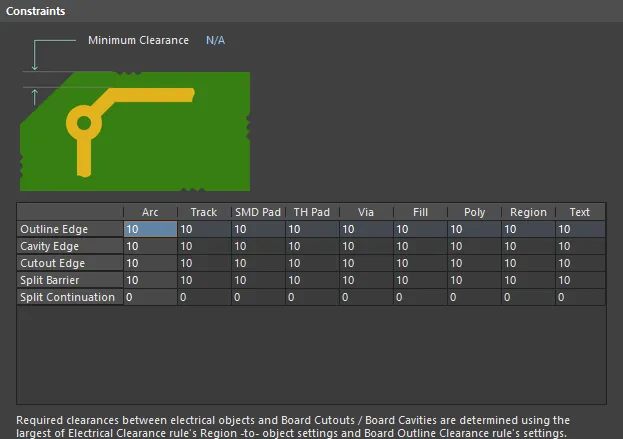This screenshot has width=623, height=439.
Task: Select Cutout Edge Region clearance cell
Action: click(528, 263)
